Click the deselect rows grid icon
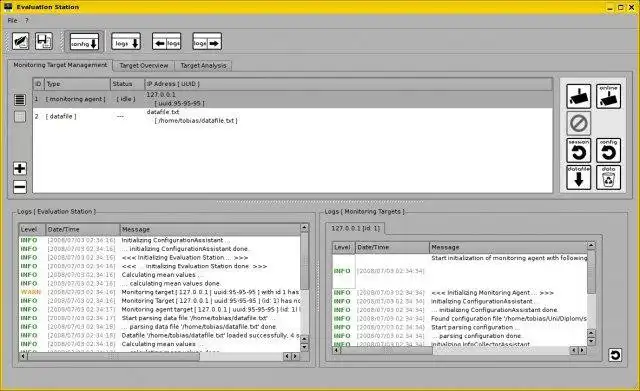Viewport: 640px width, 391px height. [20, 117]
